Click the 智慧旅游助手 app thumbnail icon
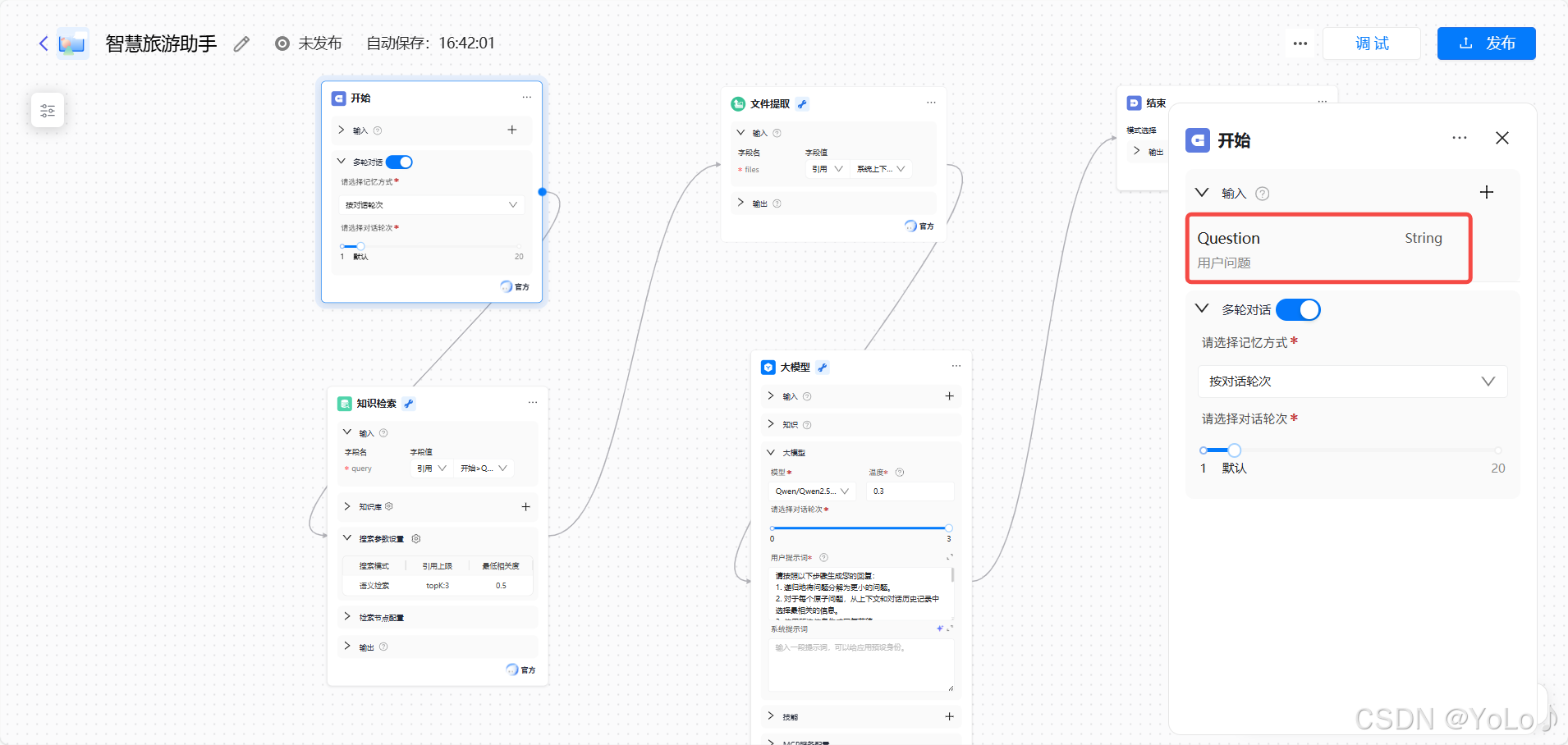This screenshot has height=745, width=1568. click(72, 43)
